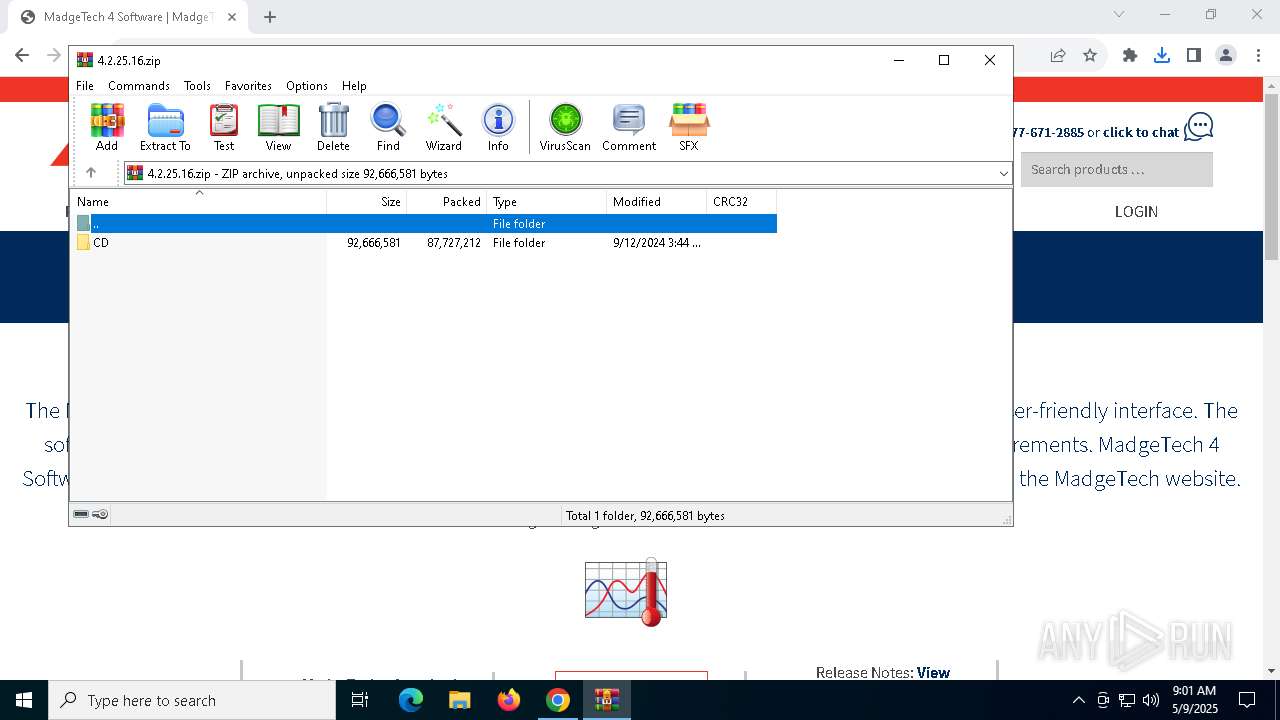Bookmark this page star icon

[1090, 56]
